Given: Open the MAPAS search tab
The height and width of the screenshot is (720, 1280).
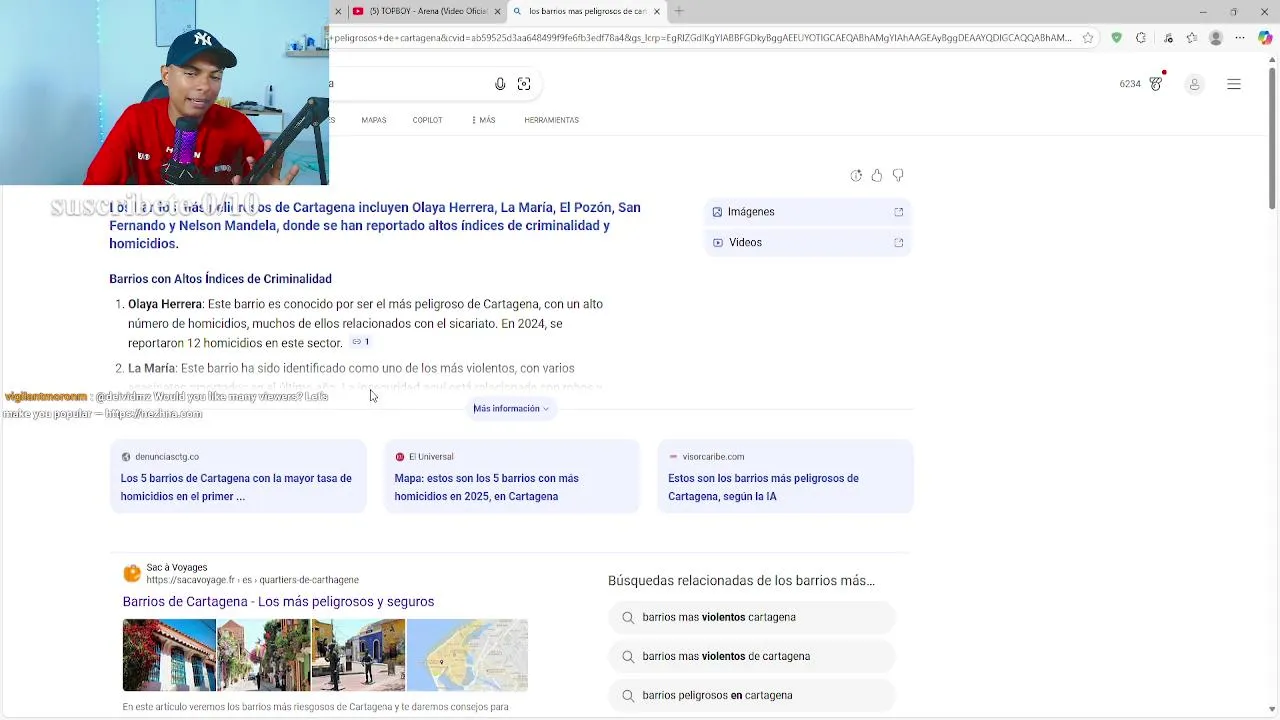Looking at the screenshot, I should pyautogui.click(x=374, y=120).
